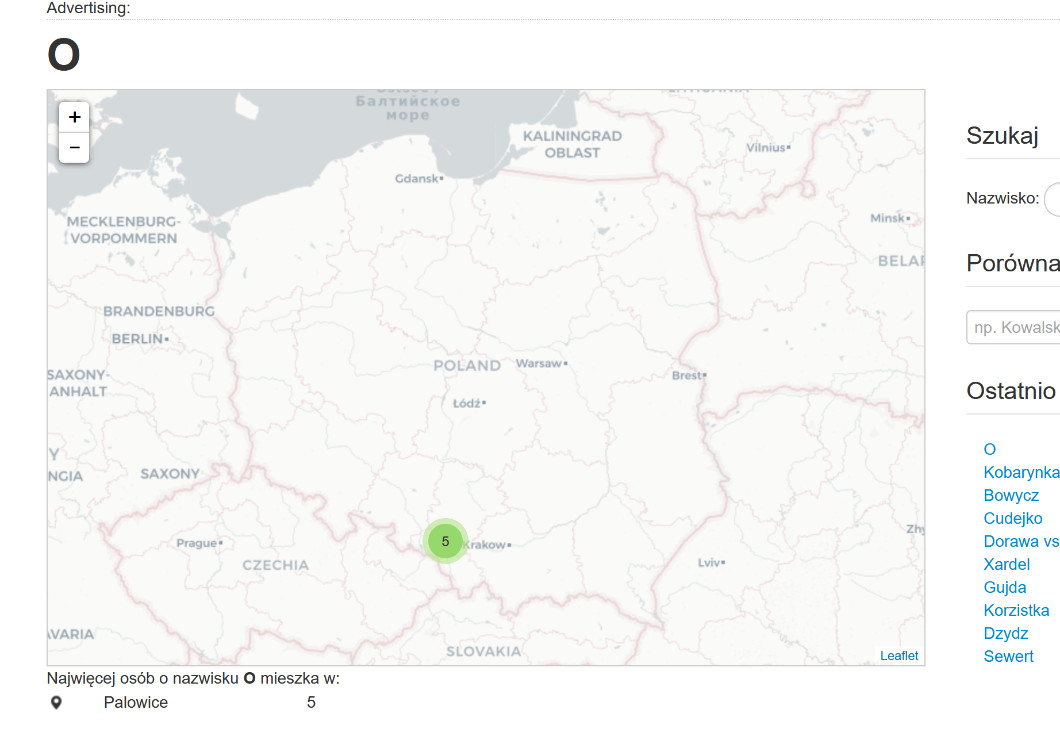Open the Kobarynka surname link
This screenshot has width=1060, height=744.
pos(1020,473)
